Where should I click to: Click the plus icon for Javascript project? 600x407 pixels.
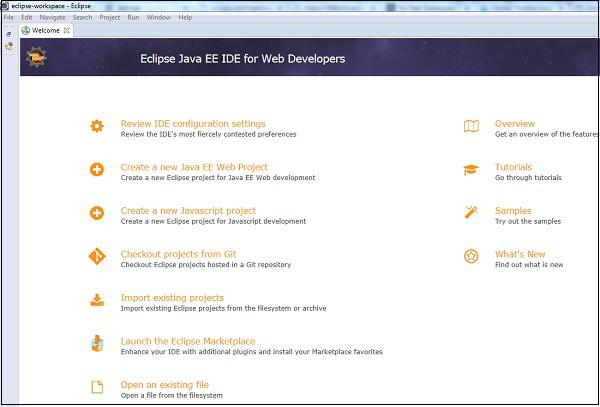[97, 213]
